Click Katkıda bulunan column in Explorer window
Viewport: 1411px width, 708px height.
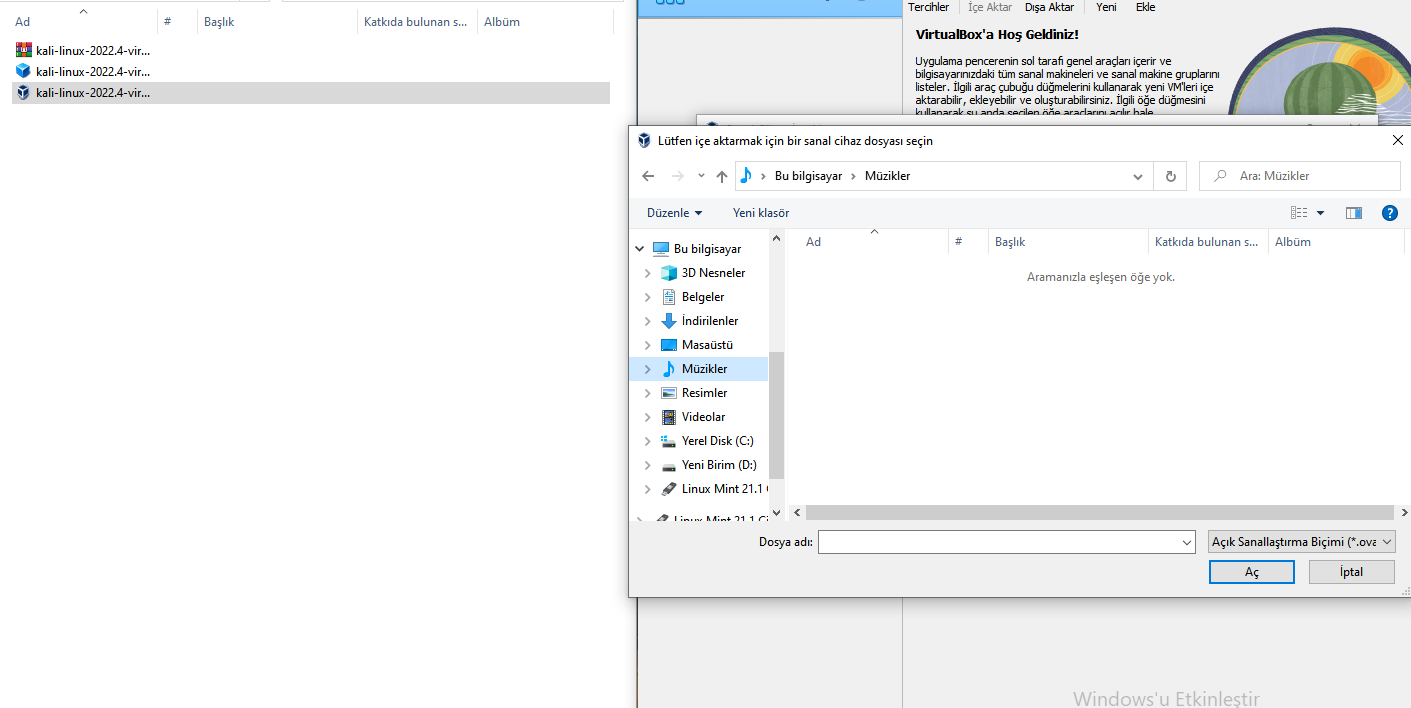(x=417, y=22)
